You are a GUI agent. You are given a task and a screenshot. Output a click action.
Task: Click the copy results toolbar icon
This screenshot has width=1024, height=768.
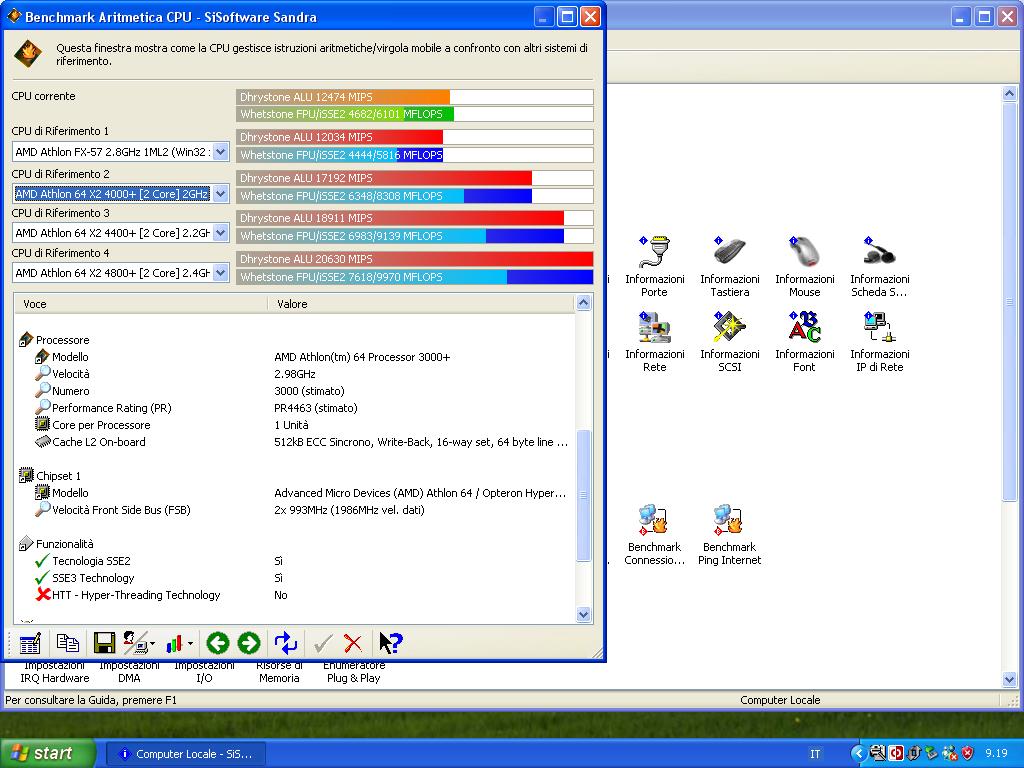[67, 644]
